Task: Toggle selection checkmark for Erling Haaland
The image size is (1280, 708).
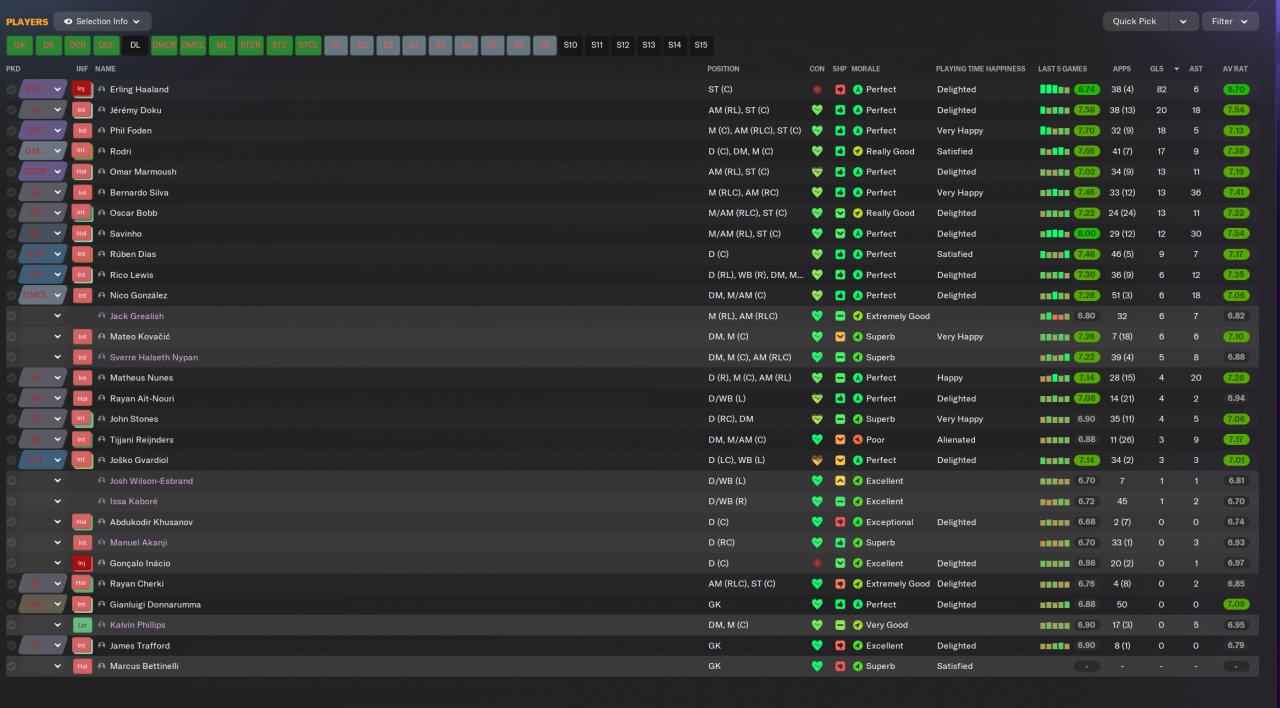Action: (12, 90)
